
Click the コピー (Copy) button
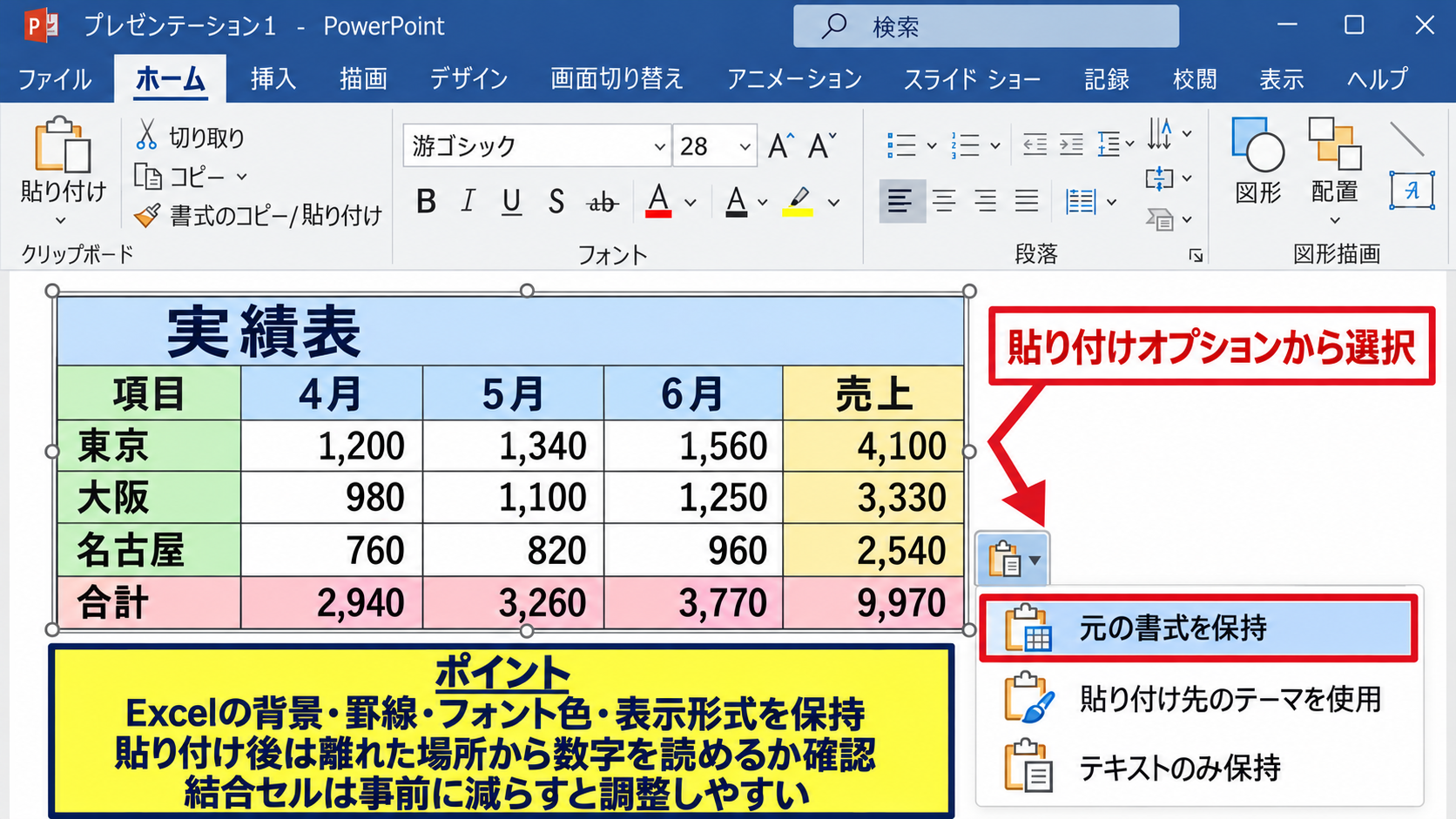pos(180,177)
